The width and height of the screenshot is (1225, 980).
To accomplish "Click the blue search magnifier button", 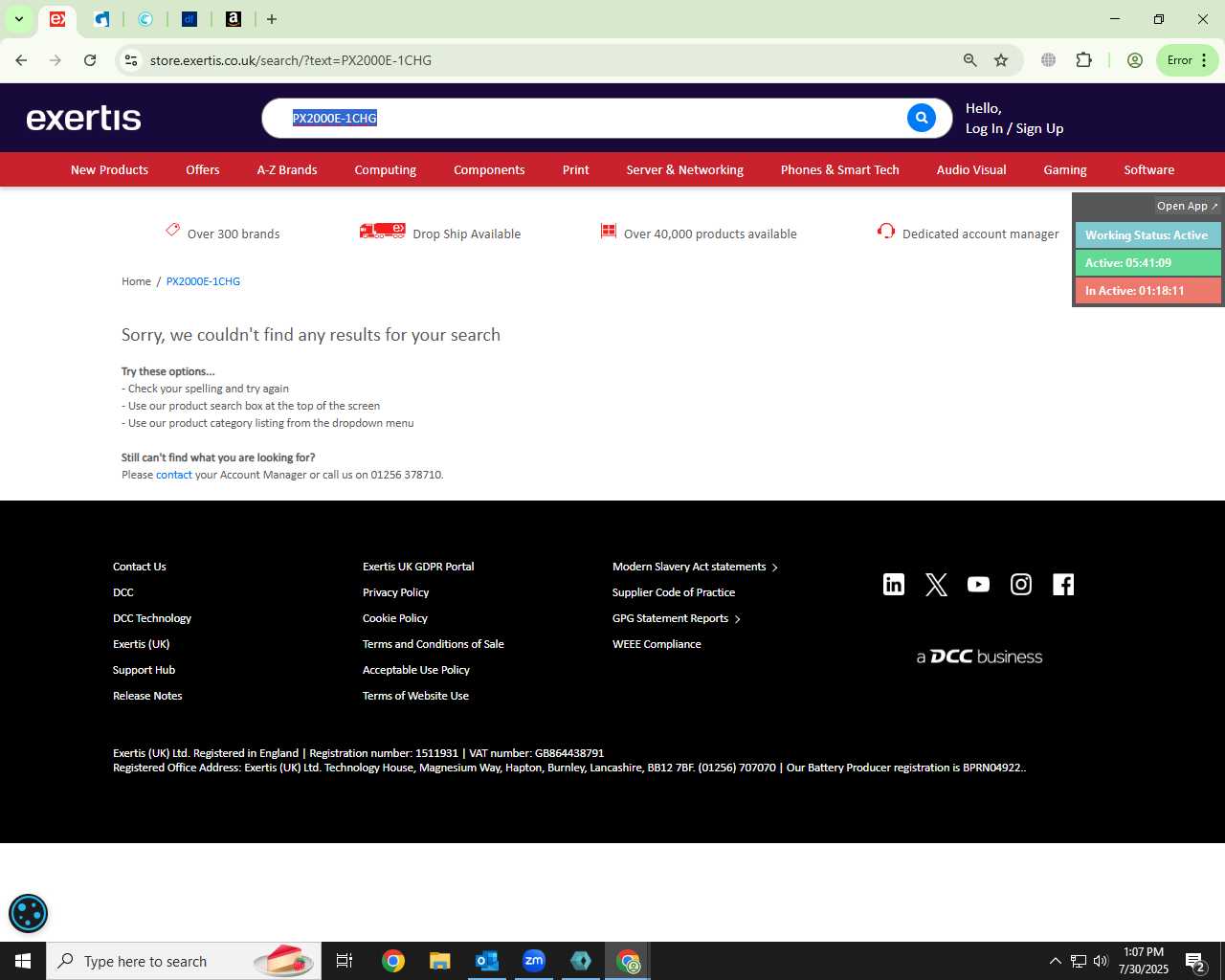I will coord(921,118).
